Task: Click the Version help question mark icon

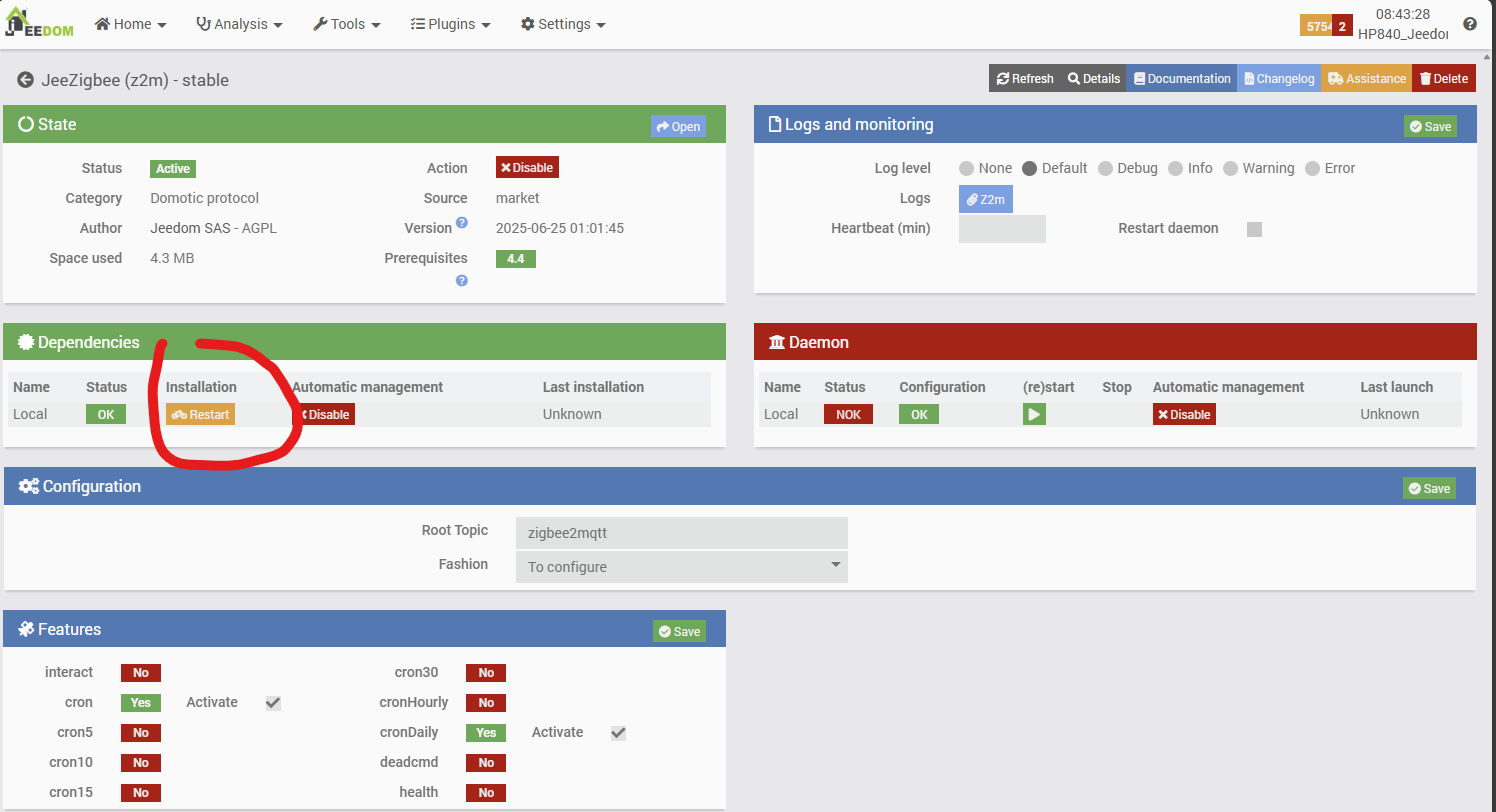Action: pyautogui.click(x=462, y=223)
